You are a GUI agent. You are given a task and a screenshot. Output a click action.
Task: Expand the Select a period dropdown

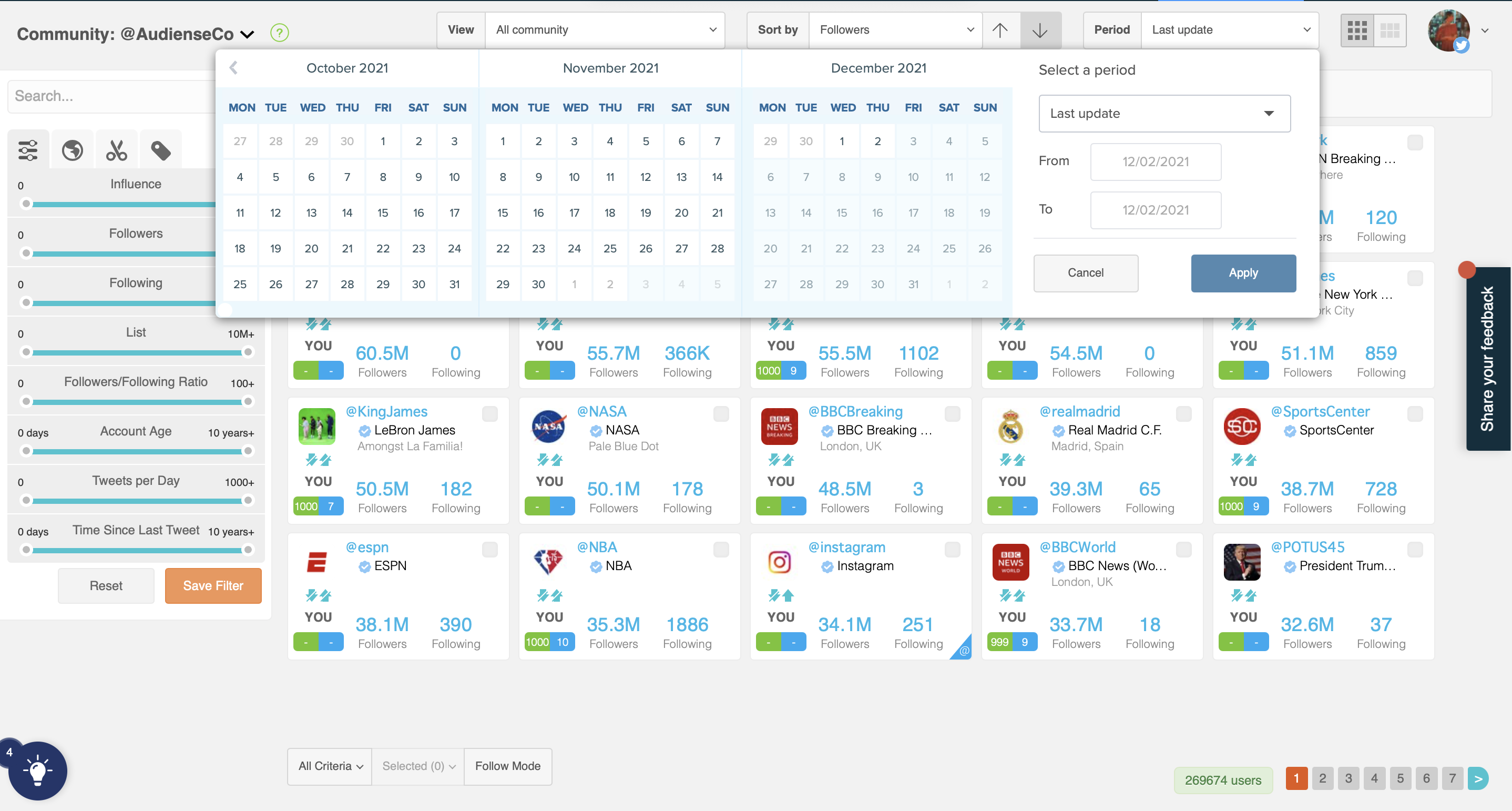1164,114
